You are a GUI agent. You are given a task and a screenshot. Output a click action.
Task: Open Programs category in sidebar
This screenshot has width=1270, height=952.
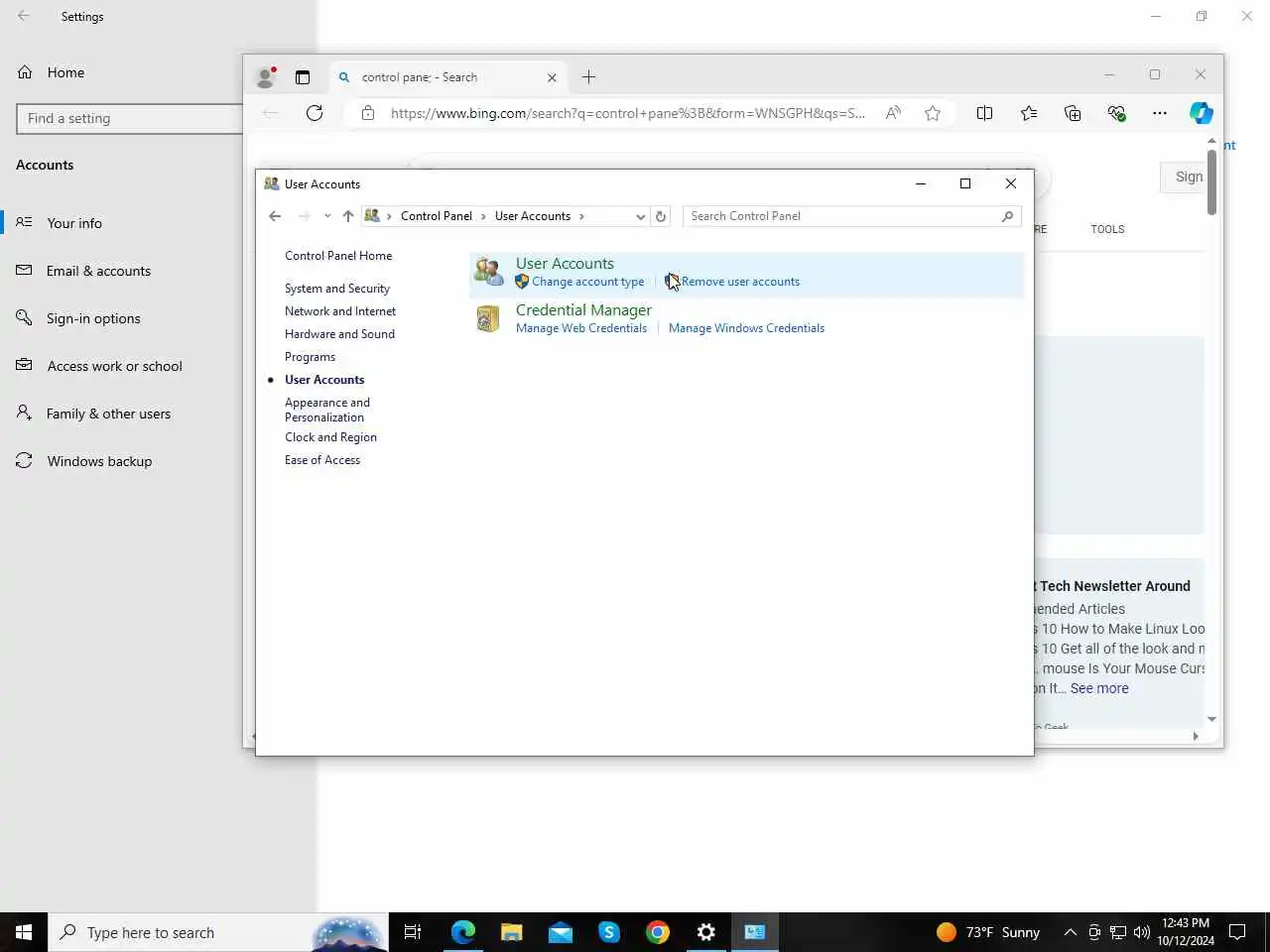[x=310, y=357]
